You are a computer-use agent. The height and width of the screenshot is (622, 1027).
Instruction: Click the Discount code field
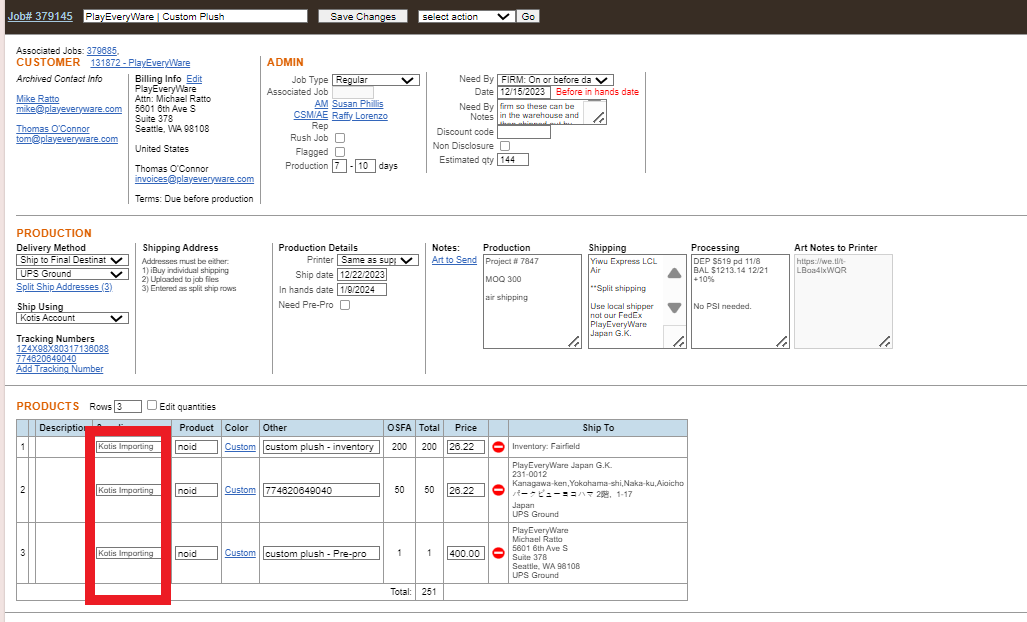coord(524,132)
